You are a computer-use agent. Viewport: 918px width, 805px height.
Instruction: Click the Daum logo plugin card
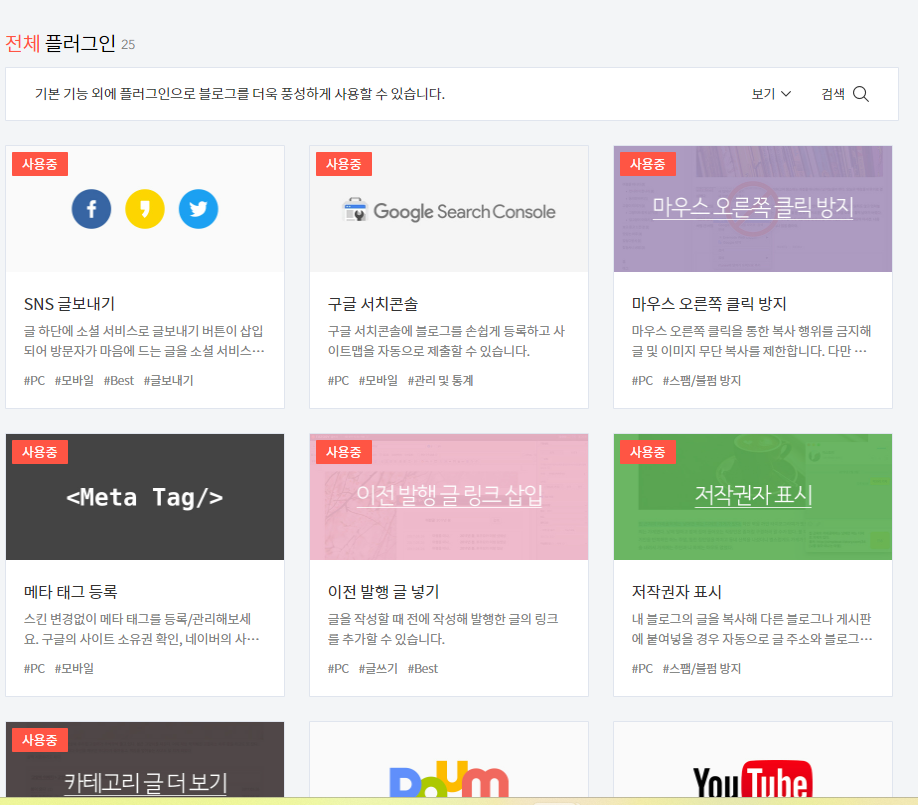point(449,760)
